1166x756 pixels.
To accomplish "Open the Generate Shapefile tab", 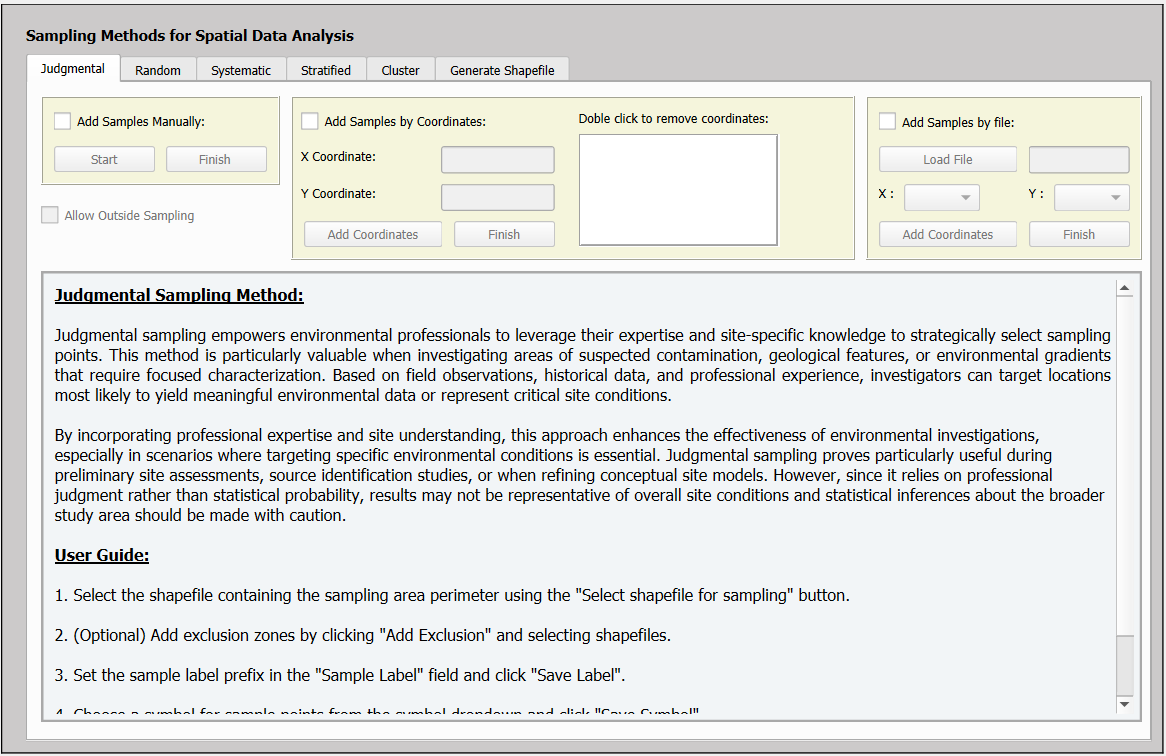I will pyautogui.click(x=502, y=70).
